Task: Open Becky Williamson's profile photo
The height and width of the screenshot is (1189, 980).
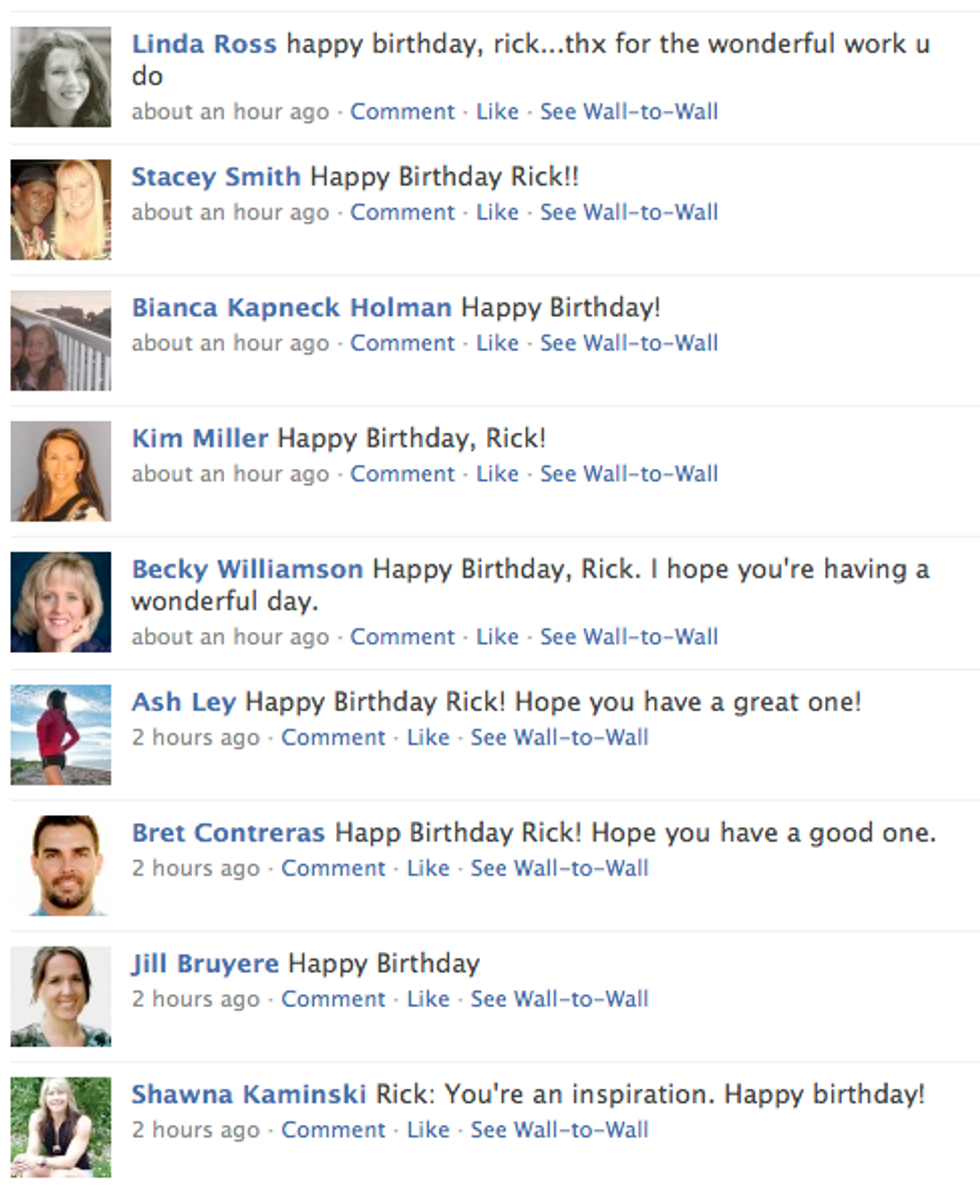Action: (61, 602)
